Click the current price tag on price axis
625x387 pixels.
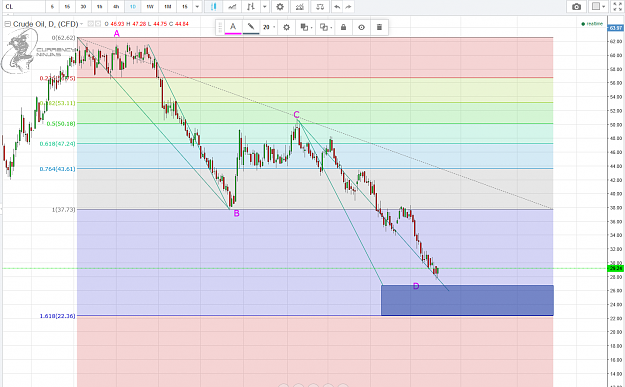point(616,269)
